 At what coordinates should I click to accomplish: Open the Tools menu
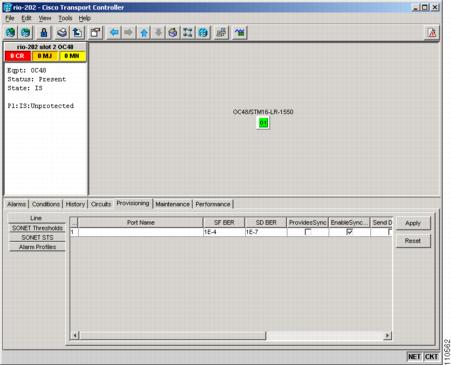[x=65, y=18]
